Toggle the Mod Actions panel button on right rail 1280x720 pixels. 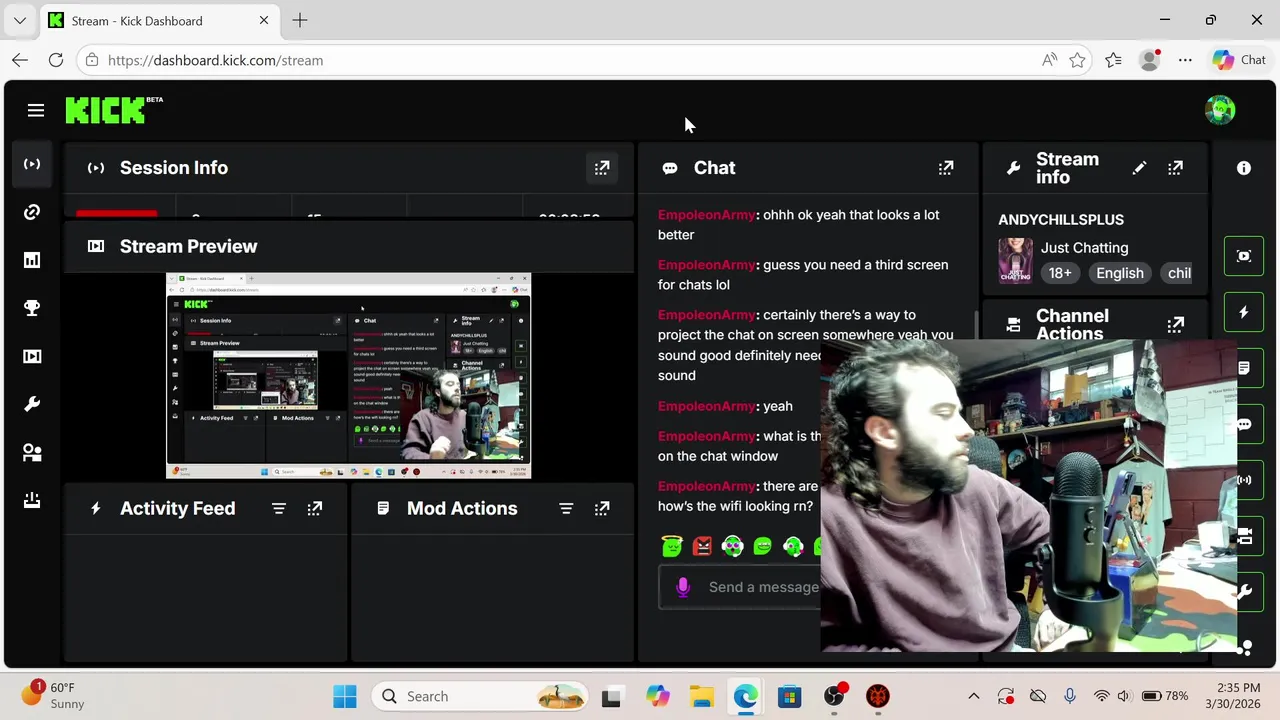click(x=1244, y=368)
